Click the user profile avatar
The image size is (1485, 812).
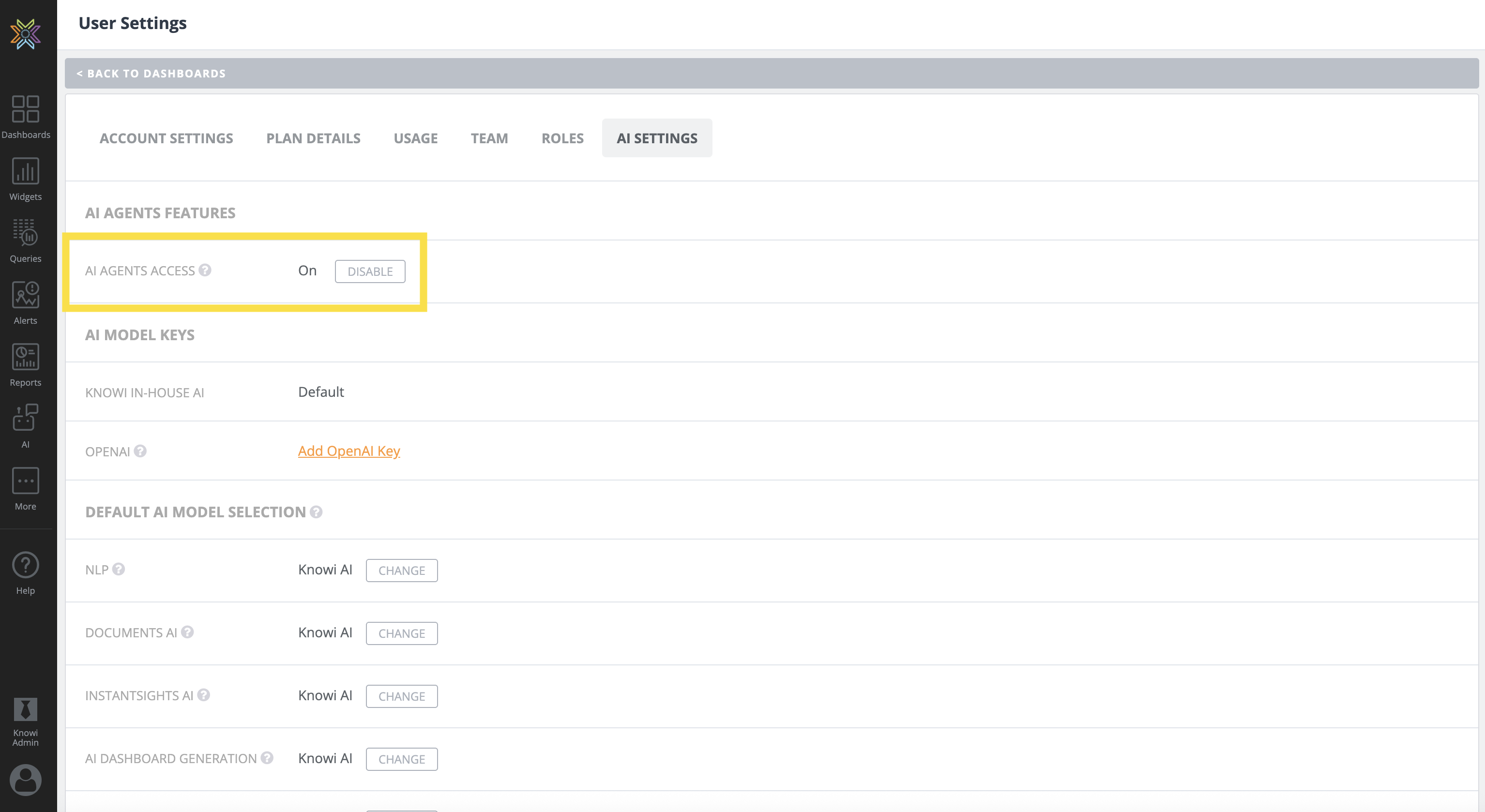(25, 779)
